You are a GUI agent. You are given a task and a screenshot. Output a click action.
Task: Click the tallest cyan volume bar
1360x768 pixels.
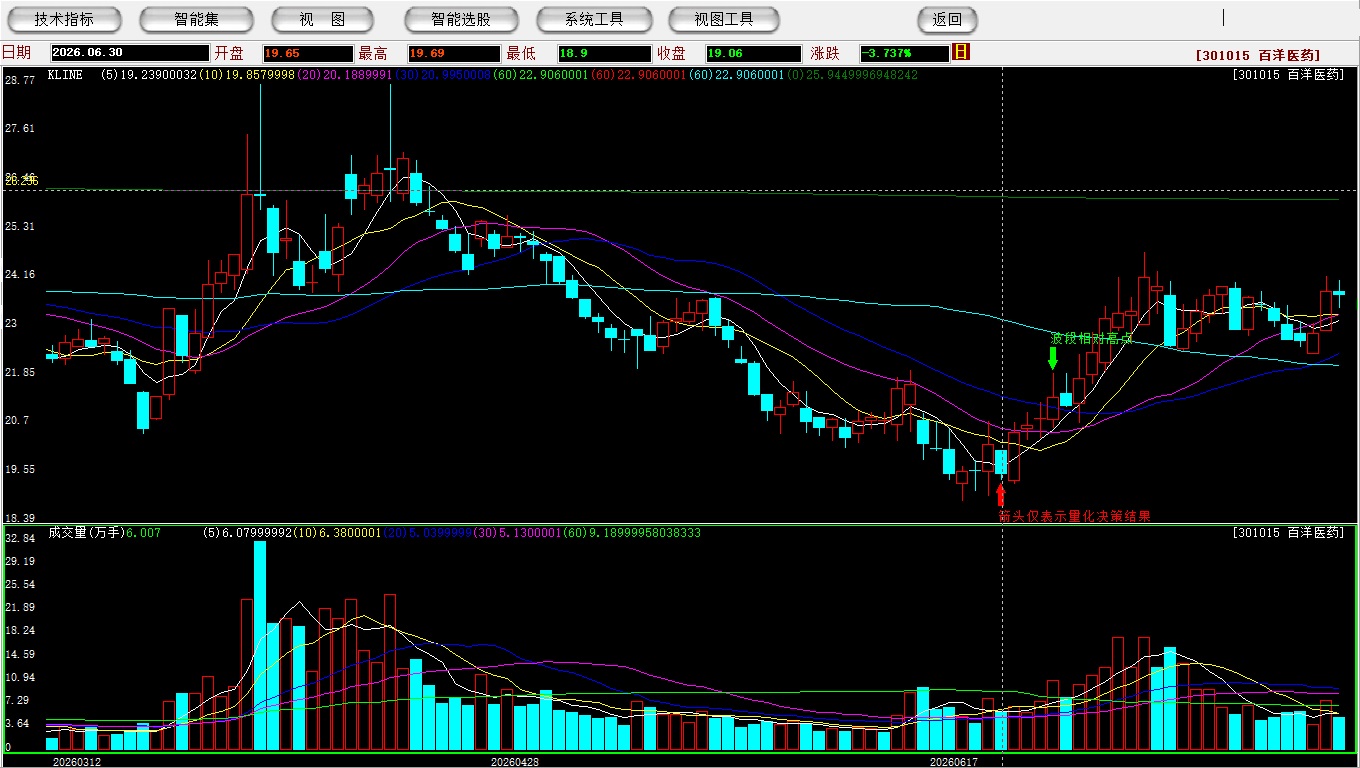260,645
